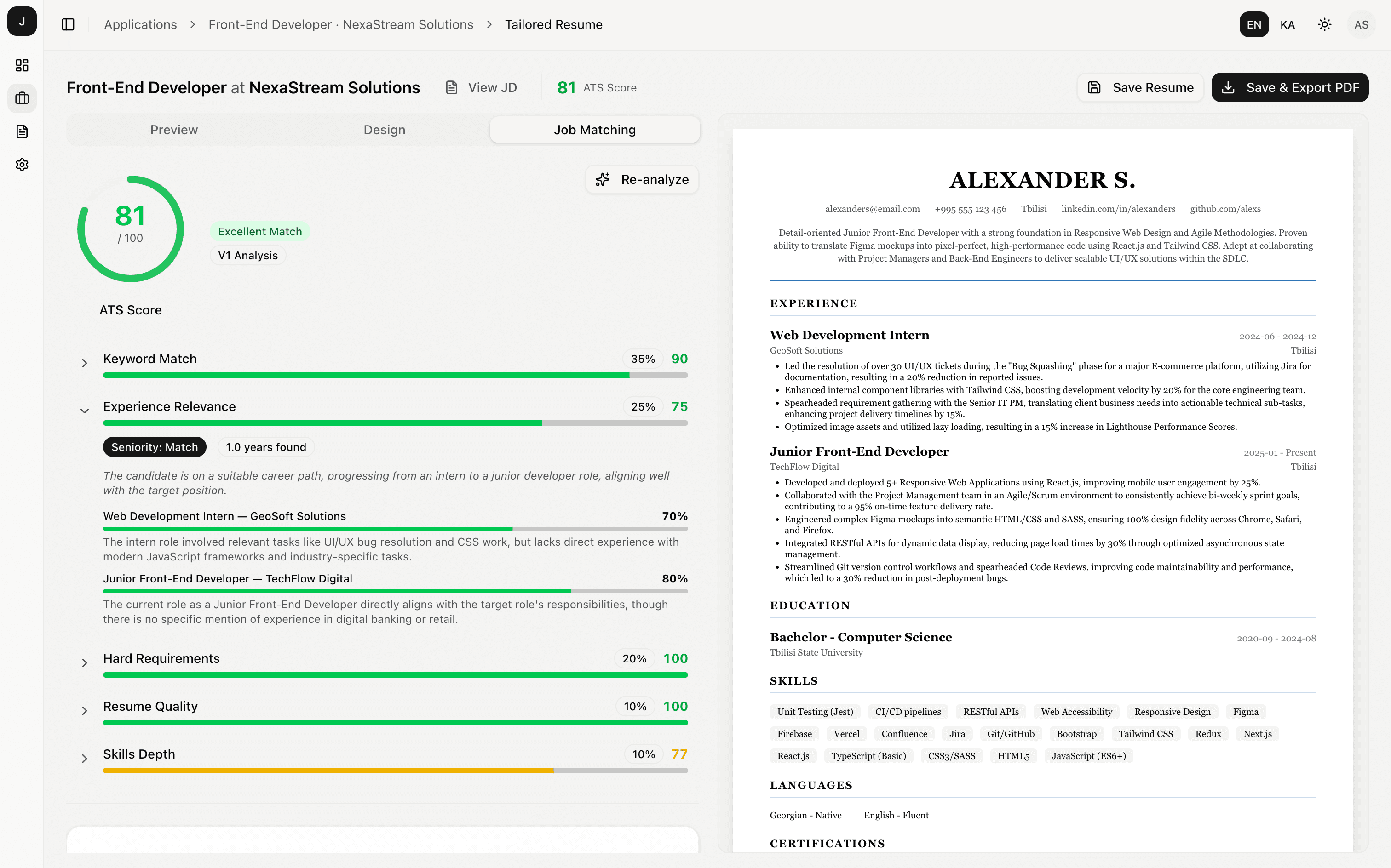This screenshot has width=1391, height=868.
Task: Click the Save & Export PDF button
Action: 1290,87
